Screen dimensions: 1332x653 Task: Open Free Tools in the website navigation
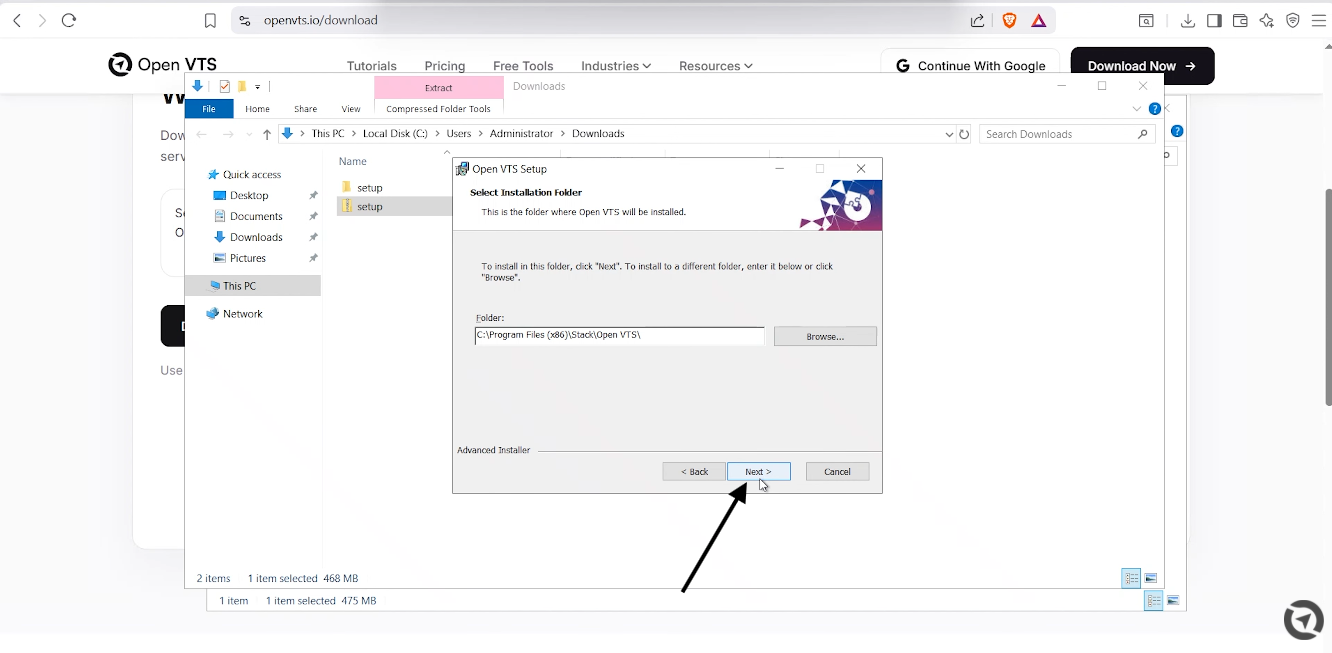523,66
